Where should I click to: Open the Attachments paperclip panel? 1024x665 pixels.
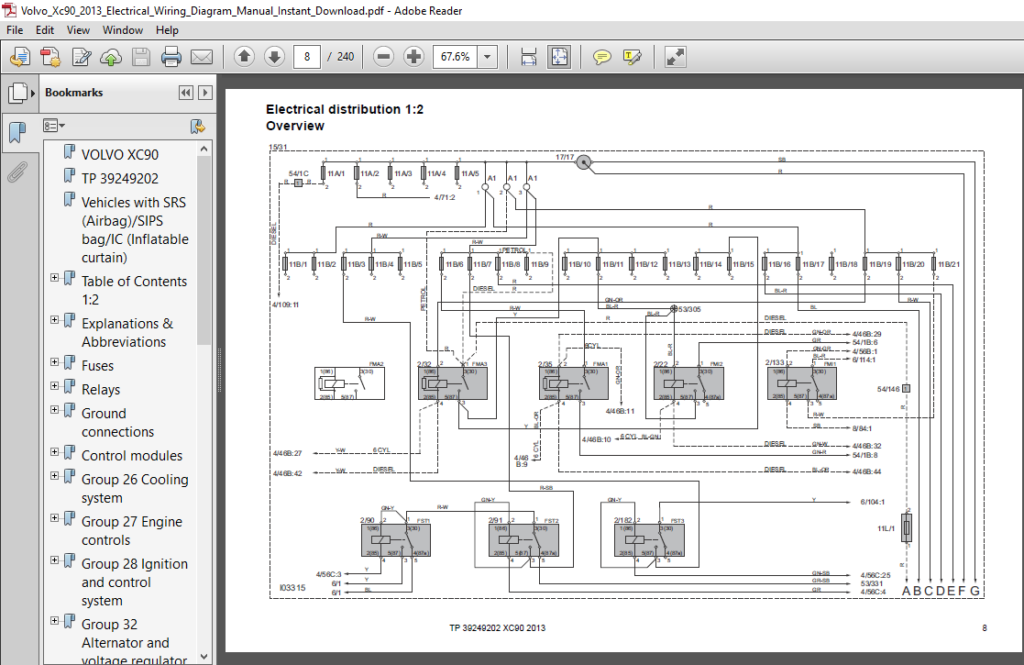[x=17, y=172]
